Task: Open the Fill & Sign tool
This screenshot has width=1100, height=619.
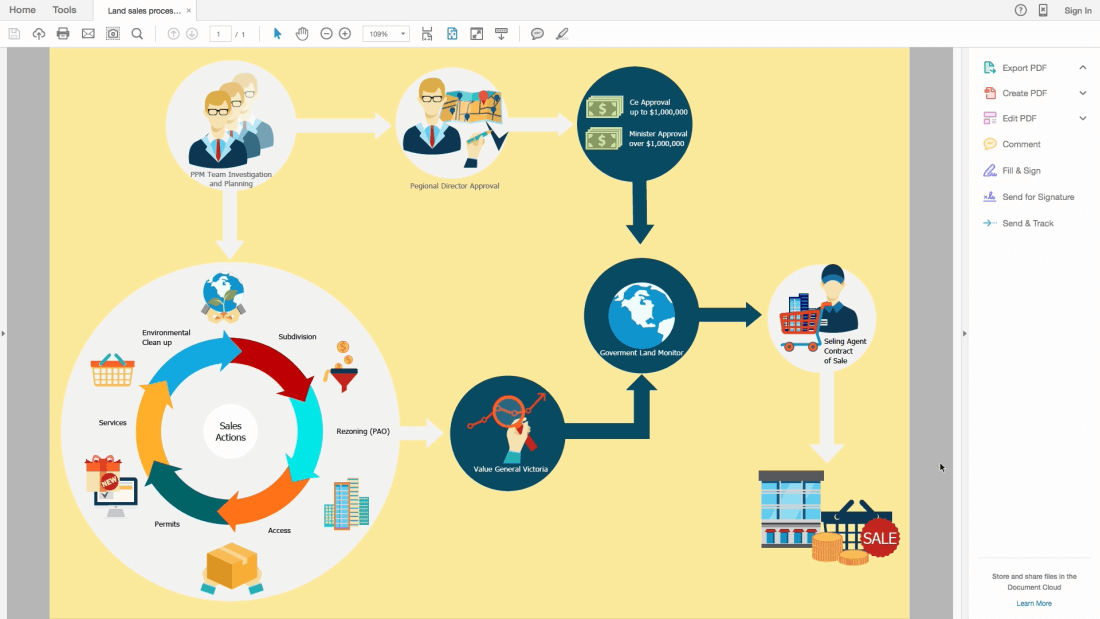Action: [x=1021, y=171]
